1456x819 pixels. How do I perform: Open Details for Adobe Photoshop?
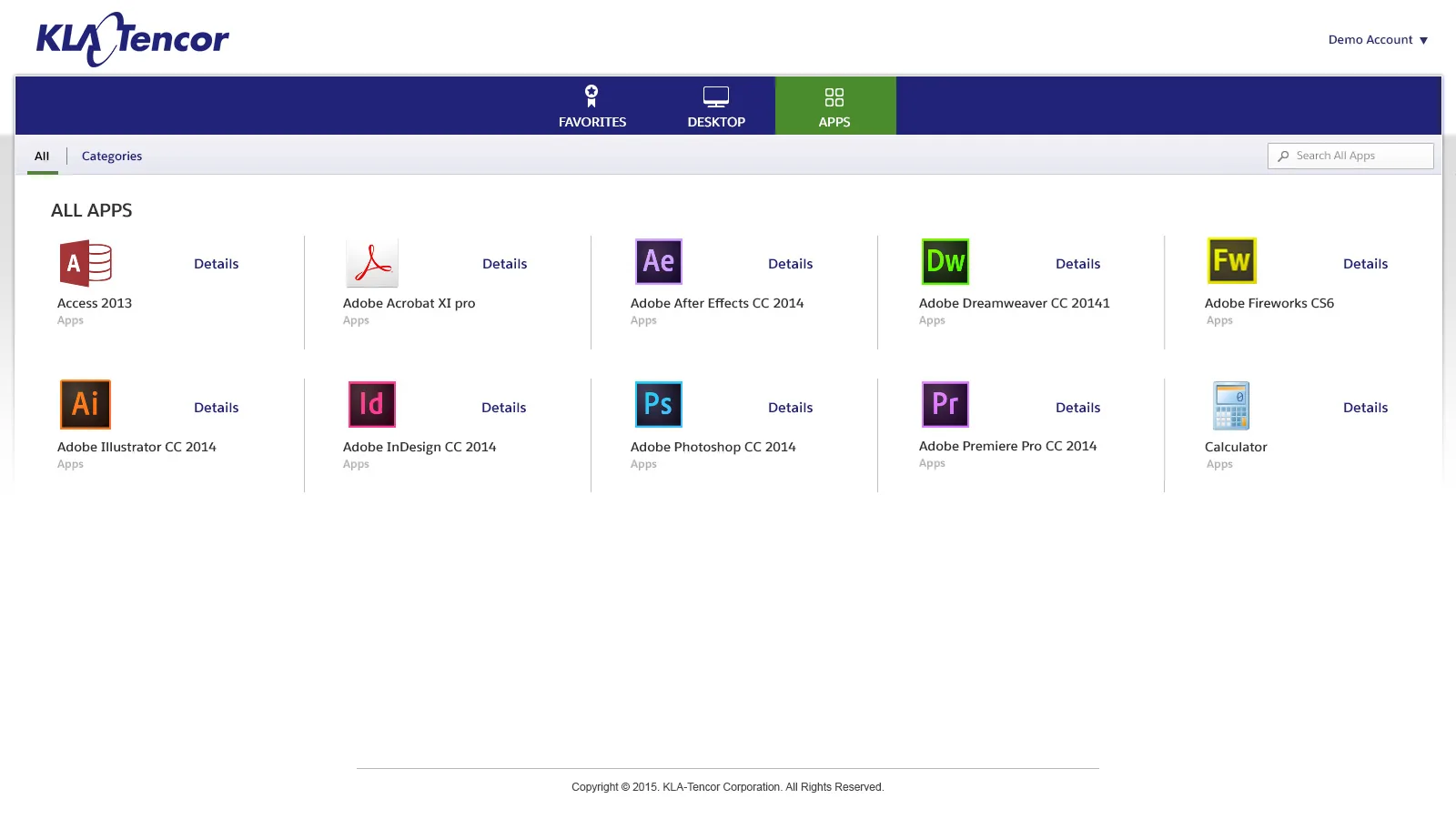coord(791,408)
